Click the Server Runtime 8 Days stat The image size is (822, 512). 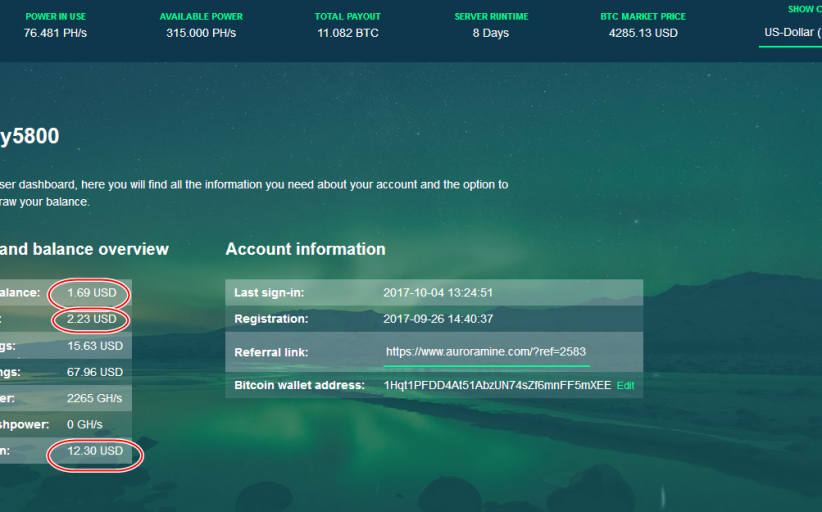tap(490, 33)
